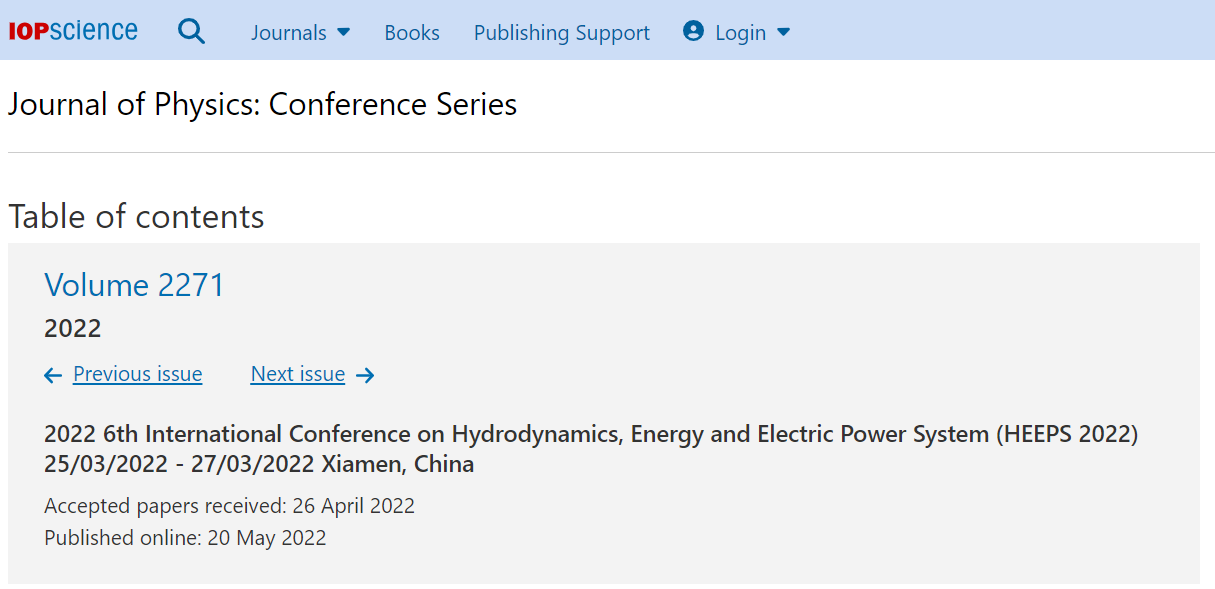Image resolution: width=1215 pixels, height=589 pixels.
Task: Open the Volume 2271 link
Action: tap(134, 285)
